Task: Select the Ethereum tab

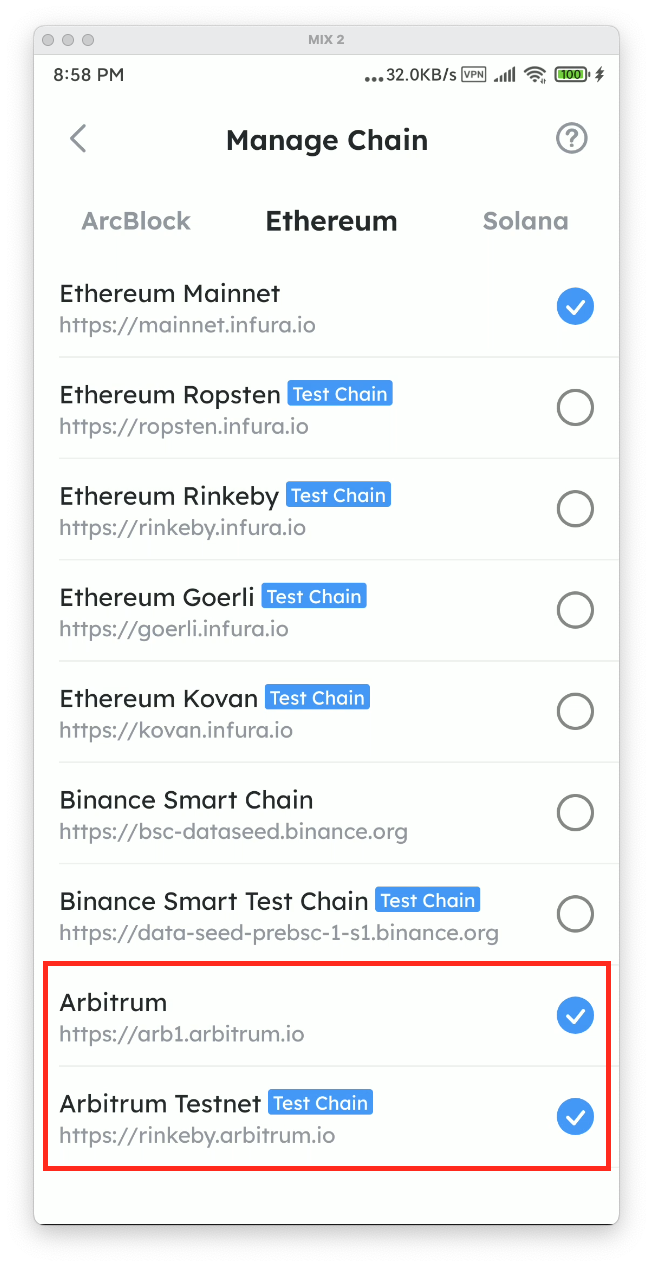Action: click(331, 221)
